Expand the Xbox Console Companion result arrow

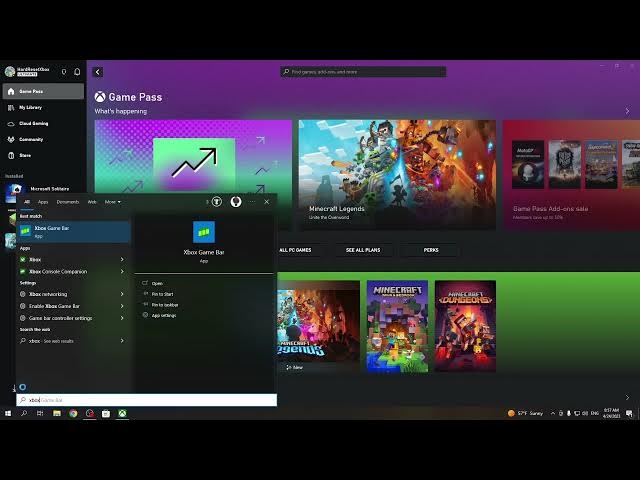(122, 271)
